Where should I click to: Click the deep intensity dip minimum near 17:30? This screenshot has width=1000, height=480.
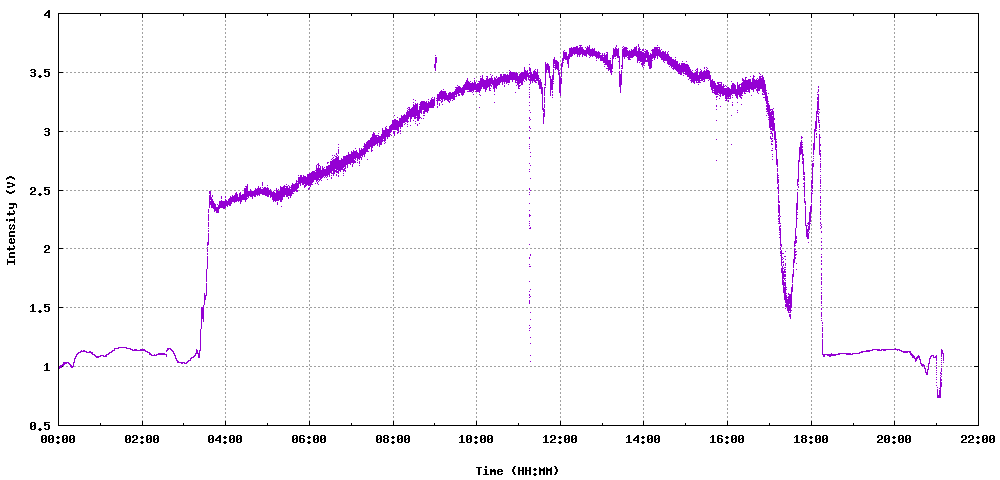pos(789,311)
